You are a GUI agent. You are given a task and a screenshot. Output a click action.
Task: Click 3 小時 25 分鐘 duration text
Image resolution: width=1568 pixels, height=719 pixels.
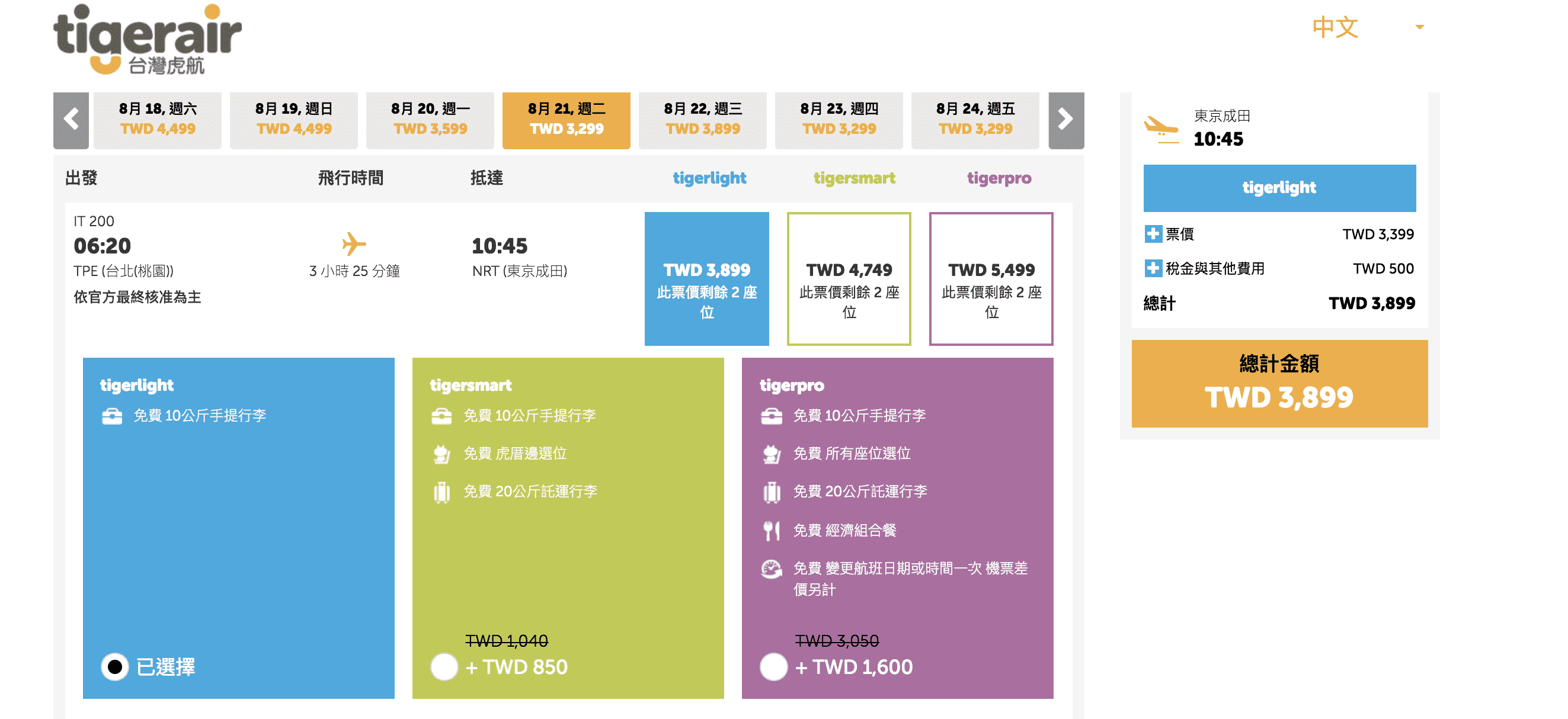tap(354, 271)
